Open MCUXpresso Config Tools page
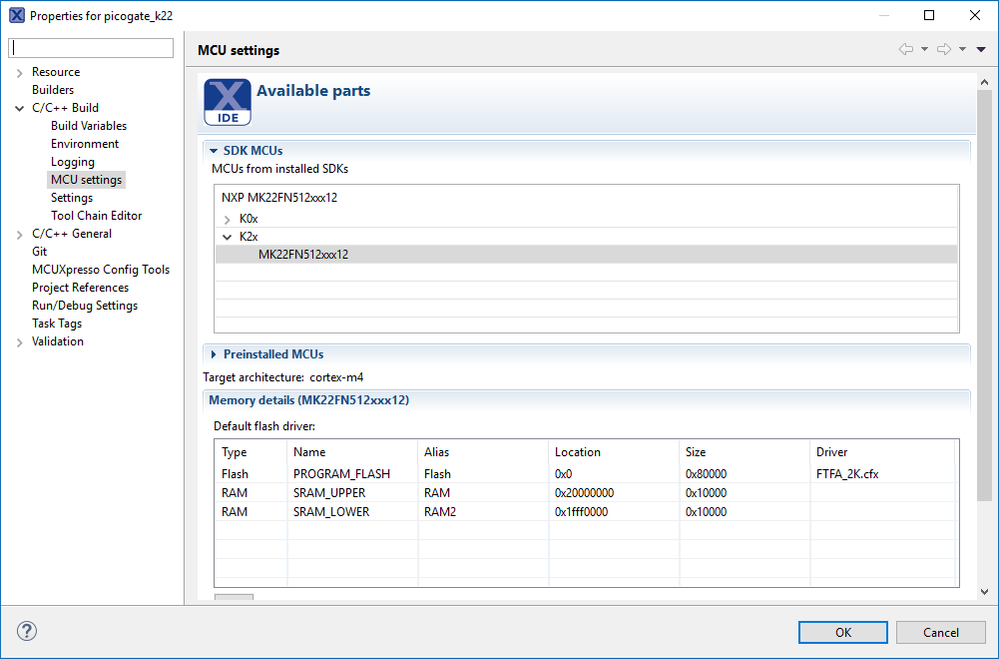 (x=101, y=270)
